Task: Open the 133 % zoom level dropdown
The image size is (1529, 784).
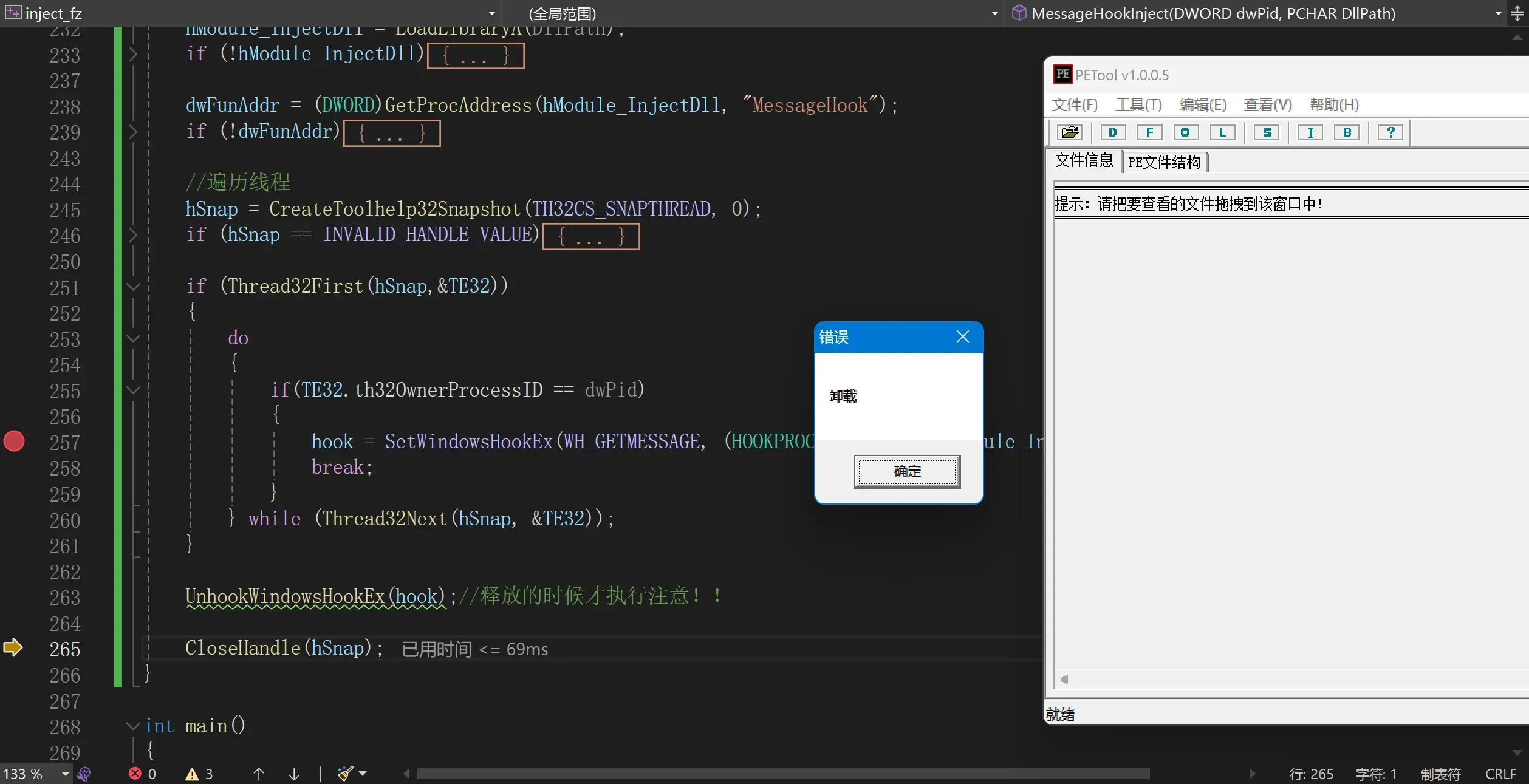Action: coord(65,774)
